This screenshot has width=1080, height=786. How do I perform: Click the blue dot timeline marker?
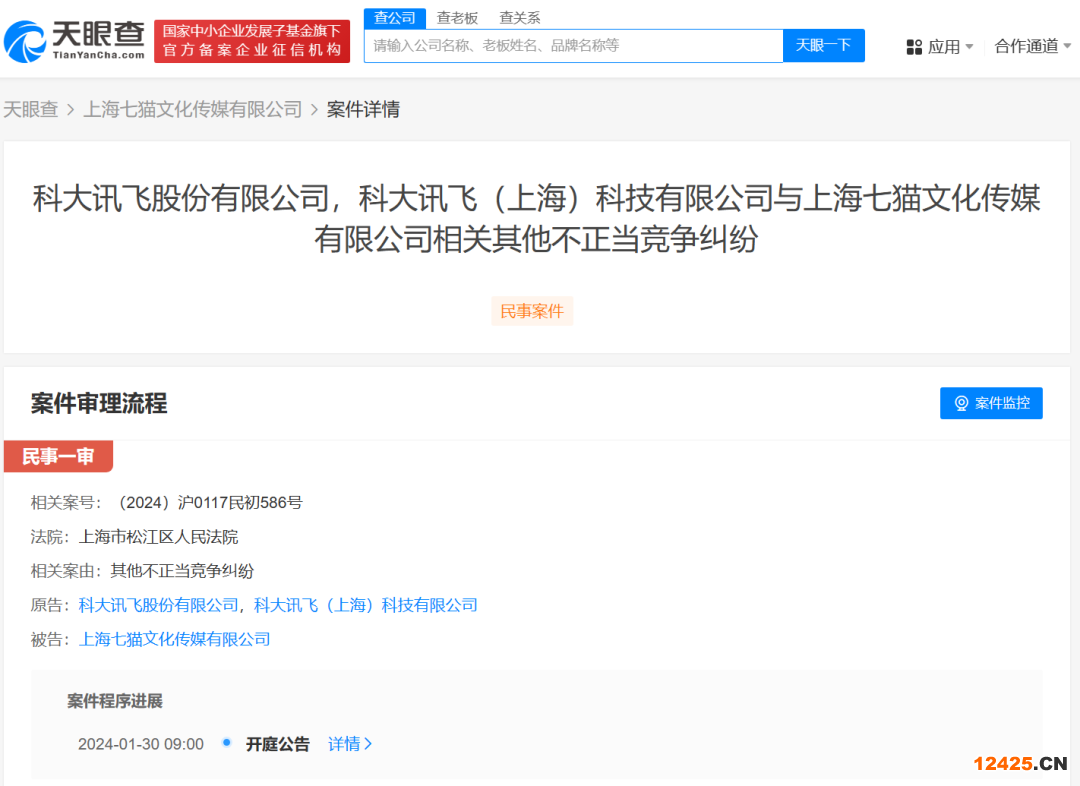tap(227, 743)
